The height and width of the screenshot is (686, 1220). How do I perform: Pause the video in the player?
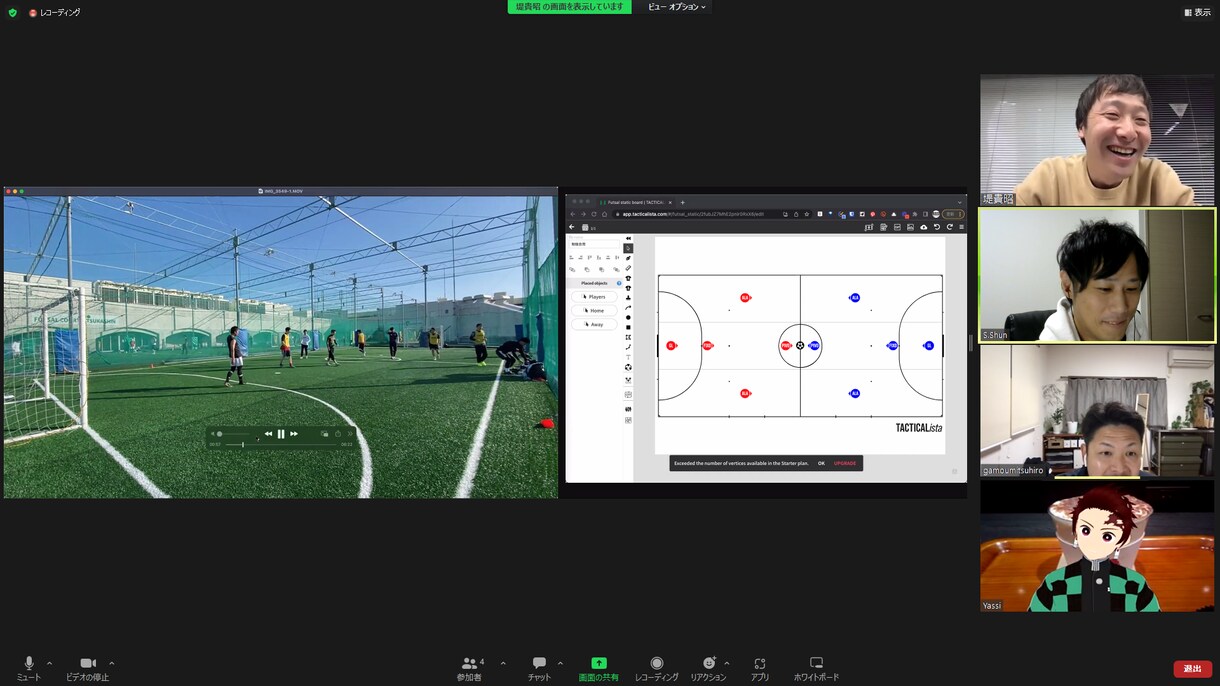click(281, 434)
